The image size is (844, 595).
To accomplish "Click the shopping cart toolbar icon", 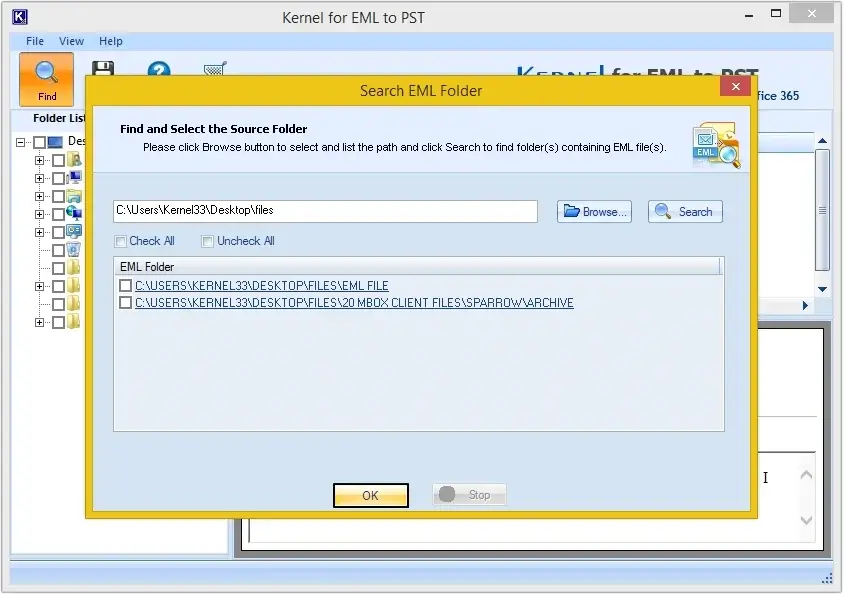I will [x=215, y=68].
